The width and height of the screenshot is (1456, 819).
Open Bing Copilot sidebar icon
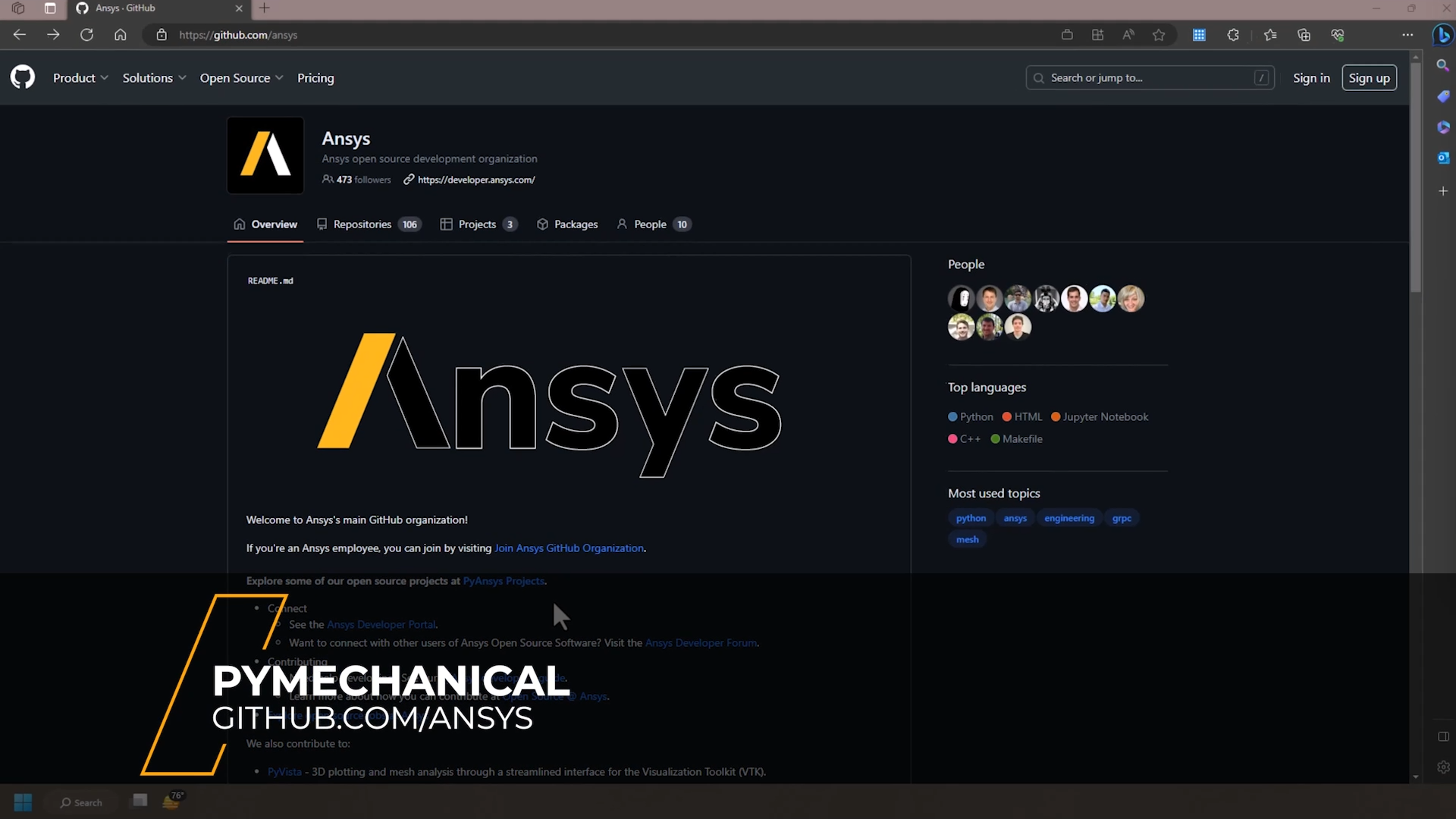1442,35
